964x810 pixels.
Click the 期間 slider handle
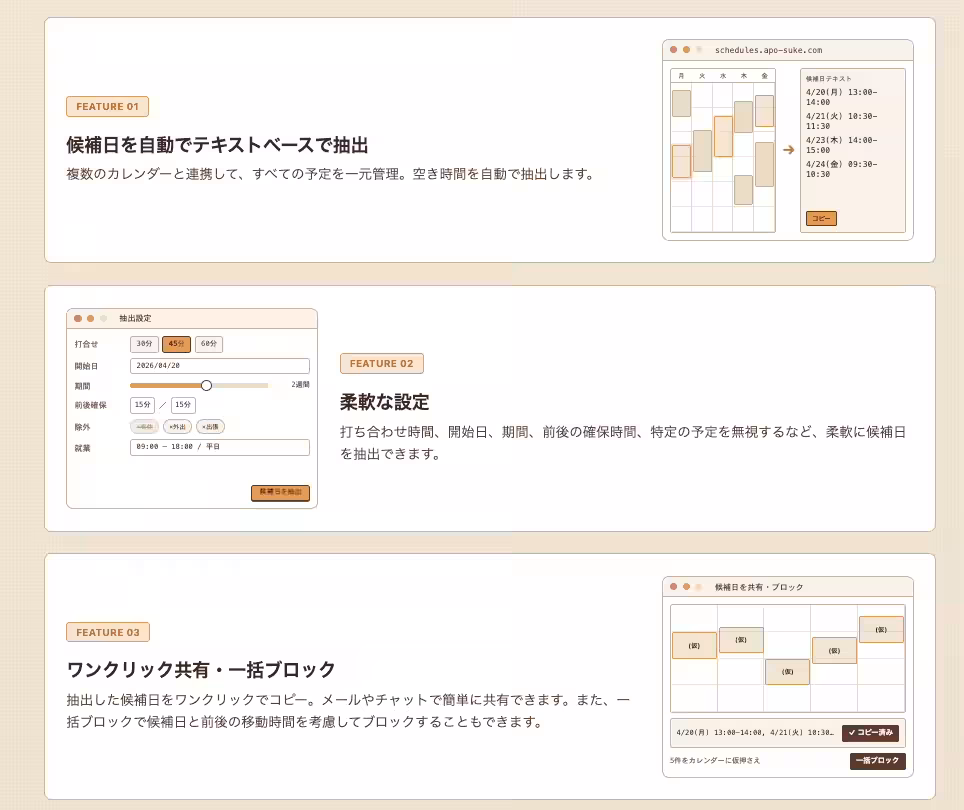point(207,385)
